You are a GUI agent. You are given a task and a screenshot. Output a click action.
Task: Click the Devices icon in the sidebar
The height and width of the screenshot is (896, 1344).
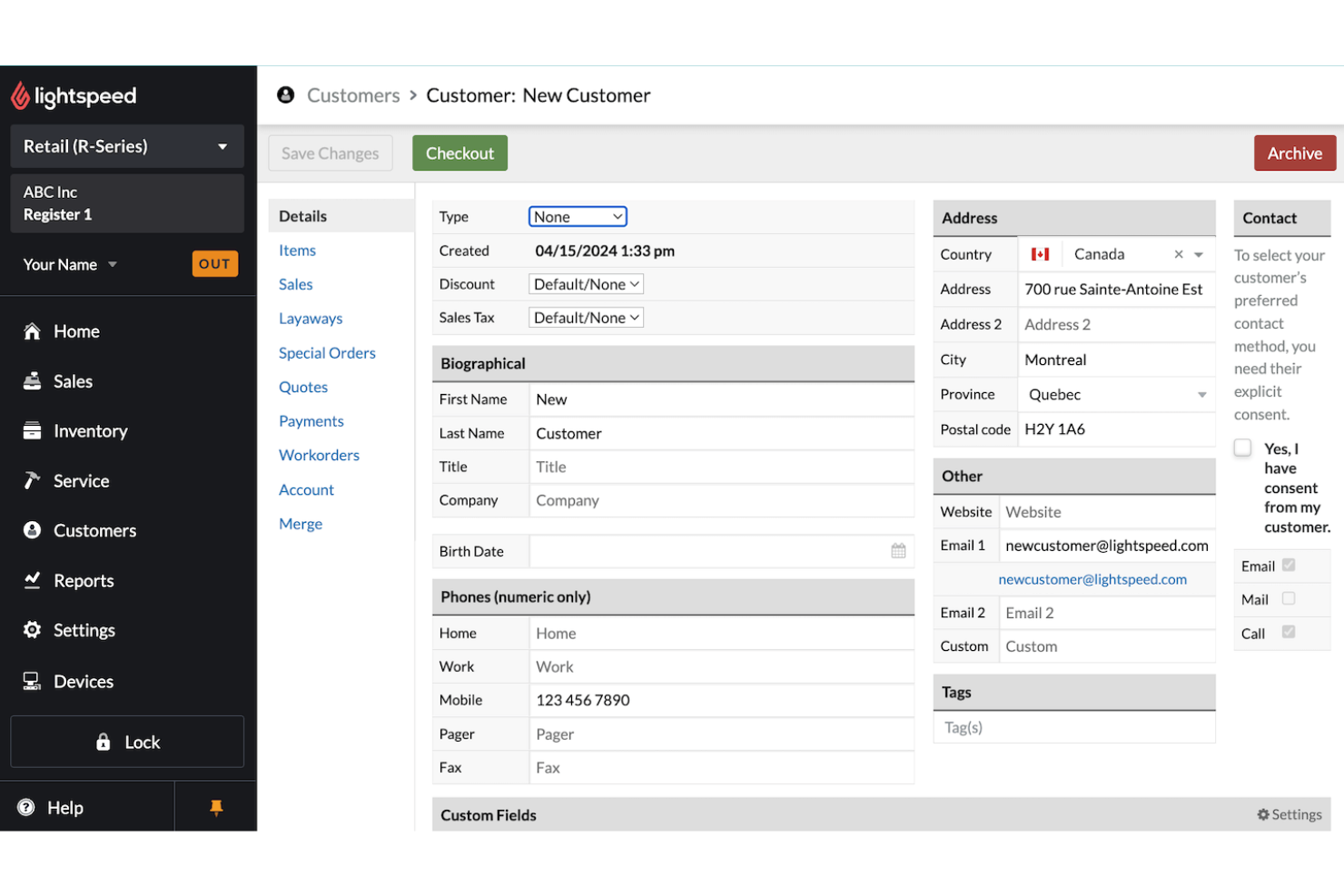point(34,680)
